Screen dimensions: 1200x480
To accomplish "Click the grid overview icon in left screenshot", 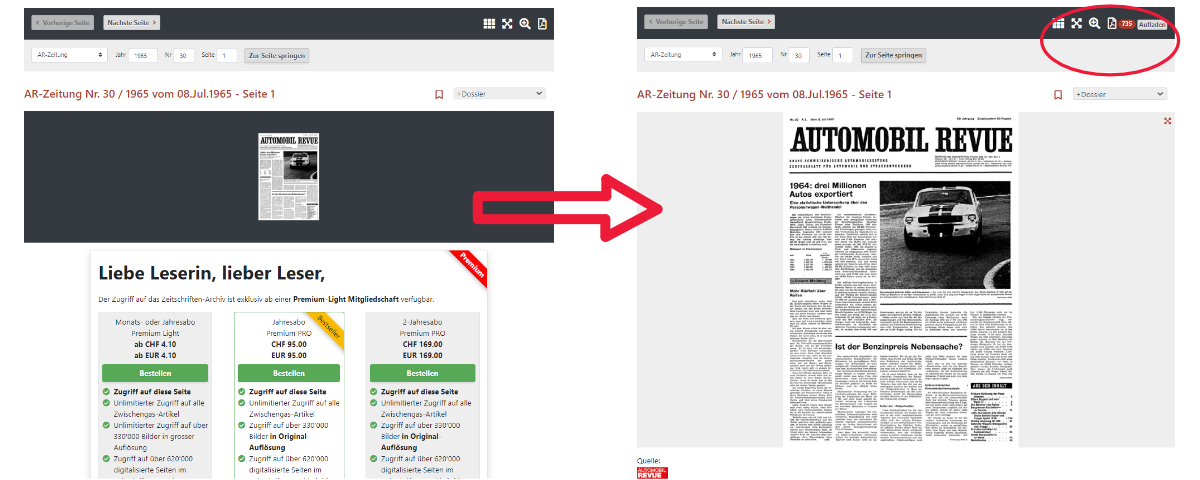I will 489,24.
